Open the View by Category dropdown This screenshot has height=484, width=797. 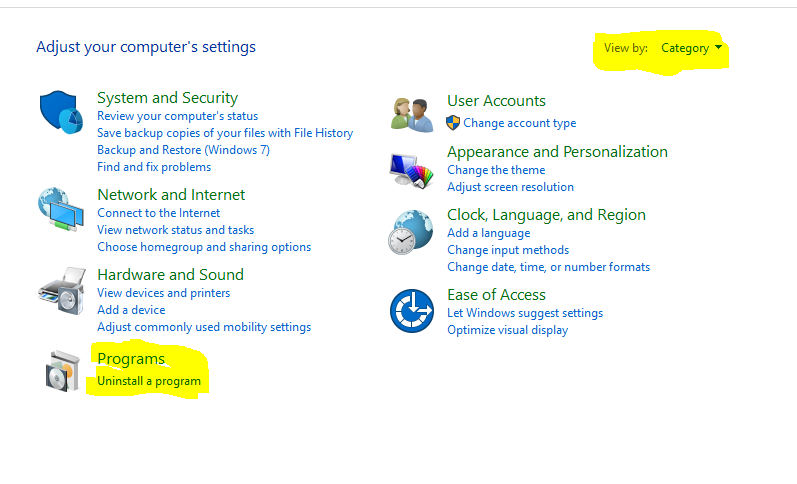point(691,48)
